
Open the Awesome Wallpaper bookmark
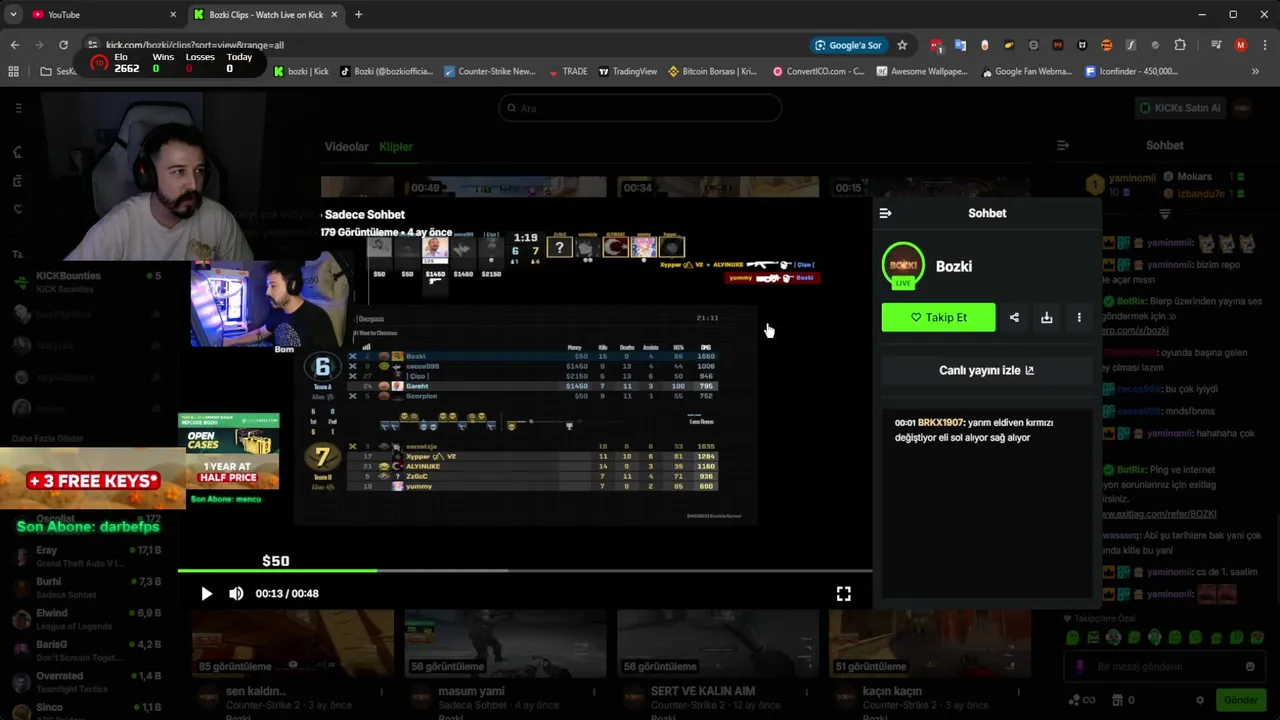pos(922,71)
